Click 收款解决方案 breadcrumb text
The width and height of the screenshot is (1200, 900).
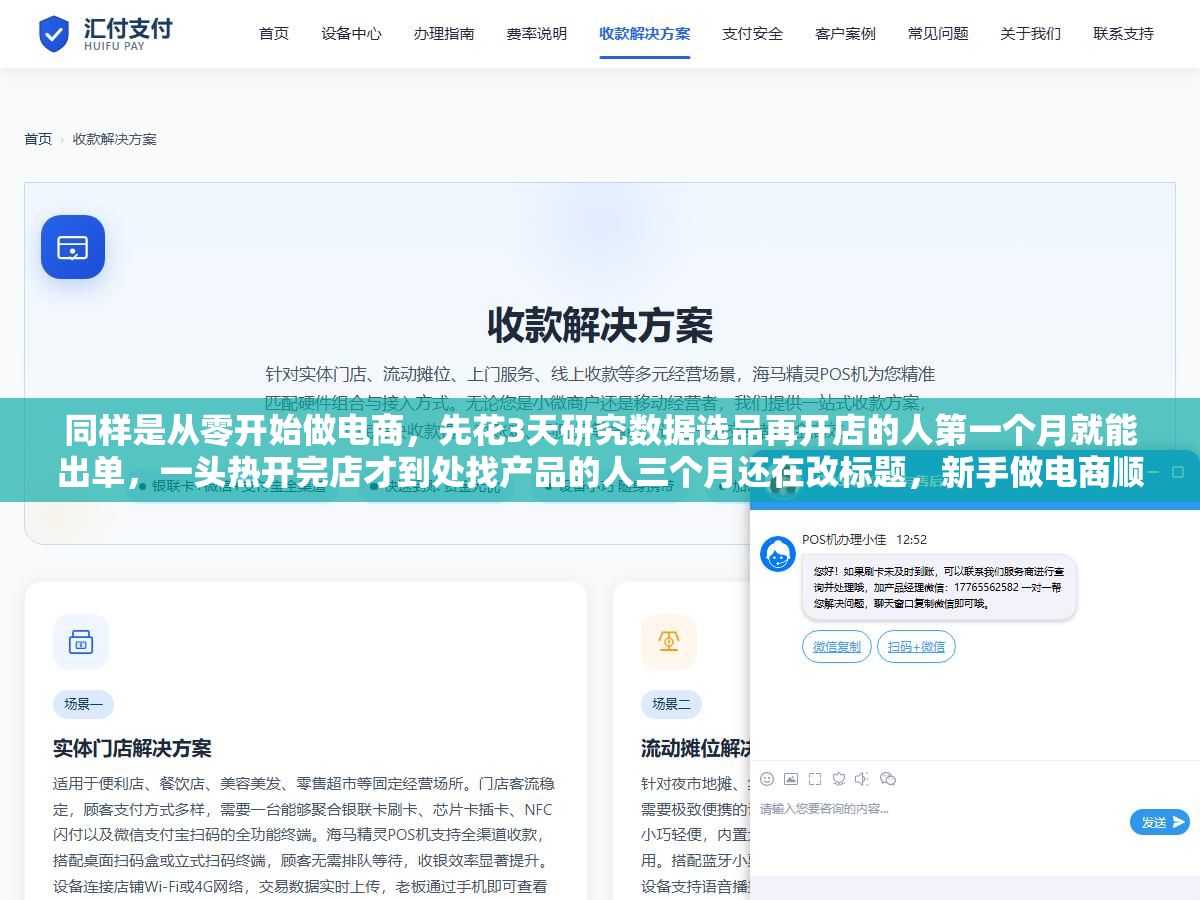pos(115,139)
